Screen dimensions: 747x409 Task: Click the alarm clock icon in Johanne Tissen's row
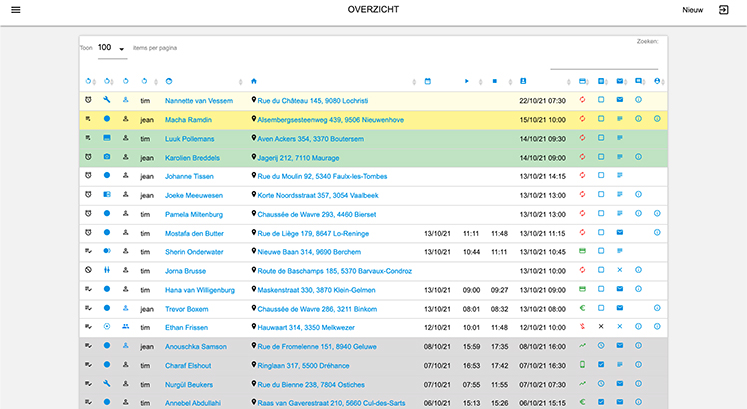[x=88, y=176]
